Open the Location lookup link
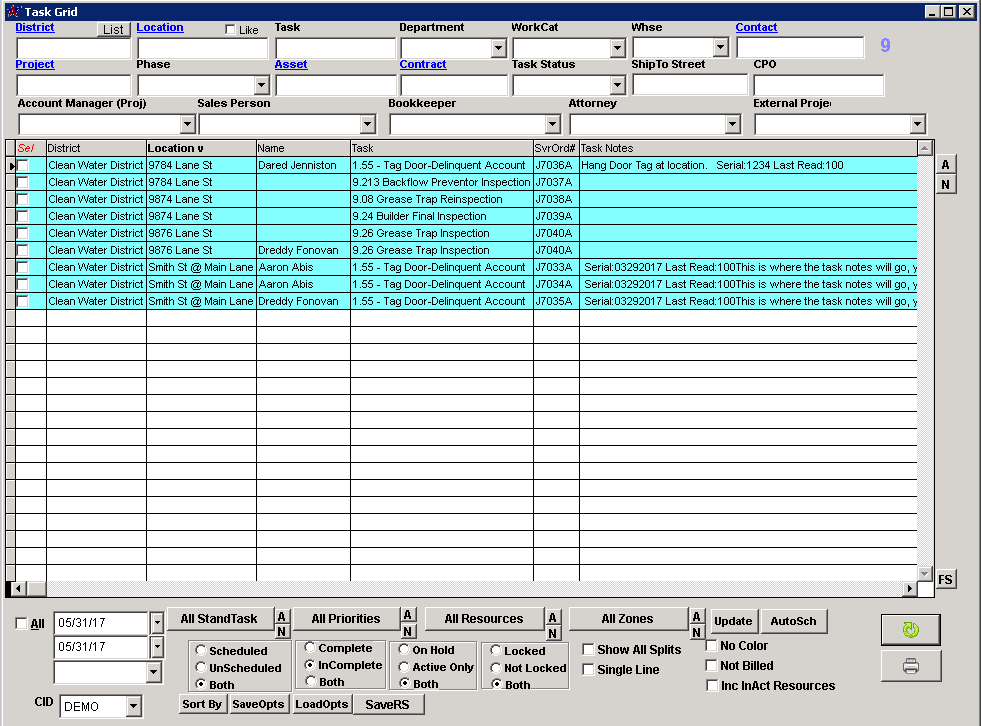 click(x=160, y=27)
